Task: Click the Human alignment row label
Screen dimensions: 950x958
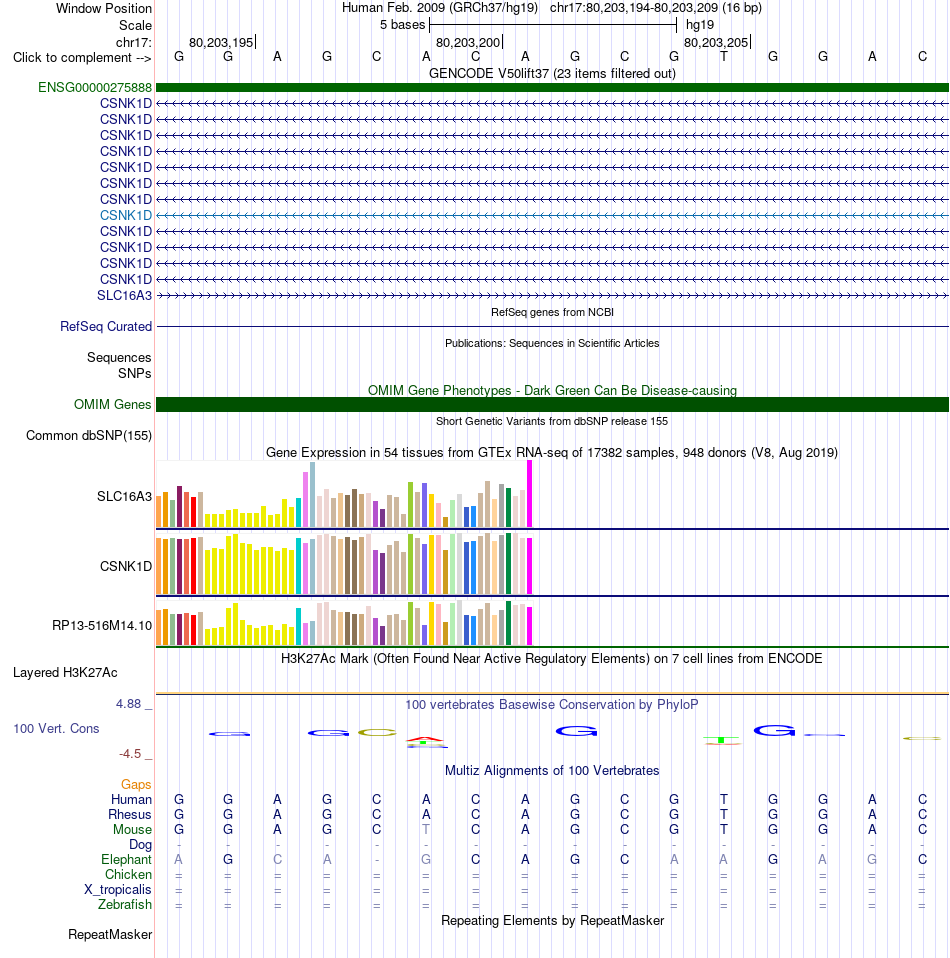Action: (x=131, y=800)
